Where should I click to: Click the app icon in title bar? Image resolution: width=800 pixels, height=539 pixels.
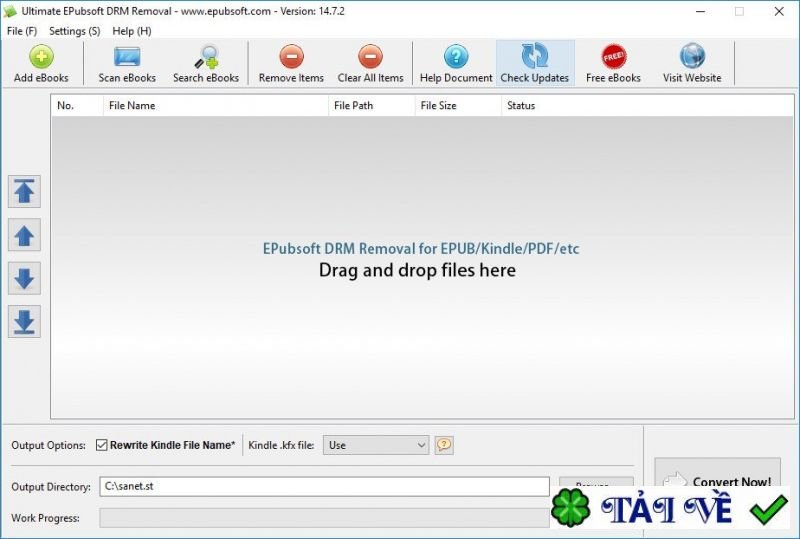click(10, 11)
